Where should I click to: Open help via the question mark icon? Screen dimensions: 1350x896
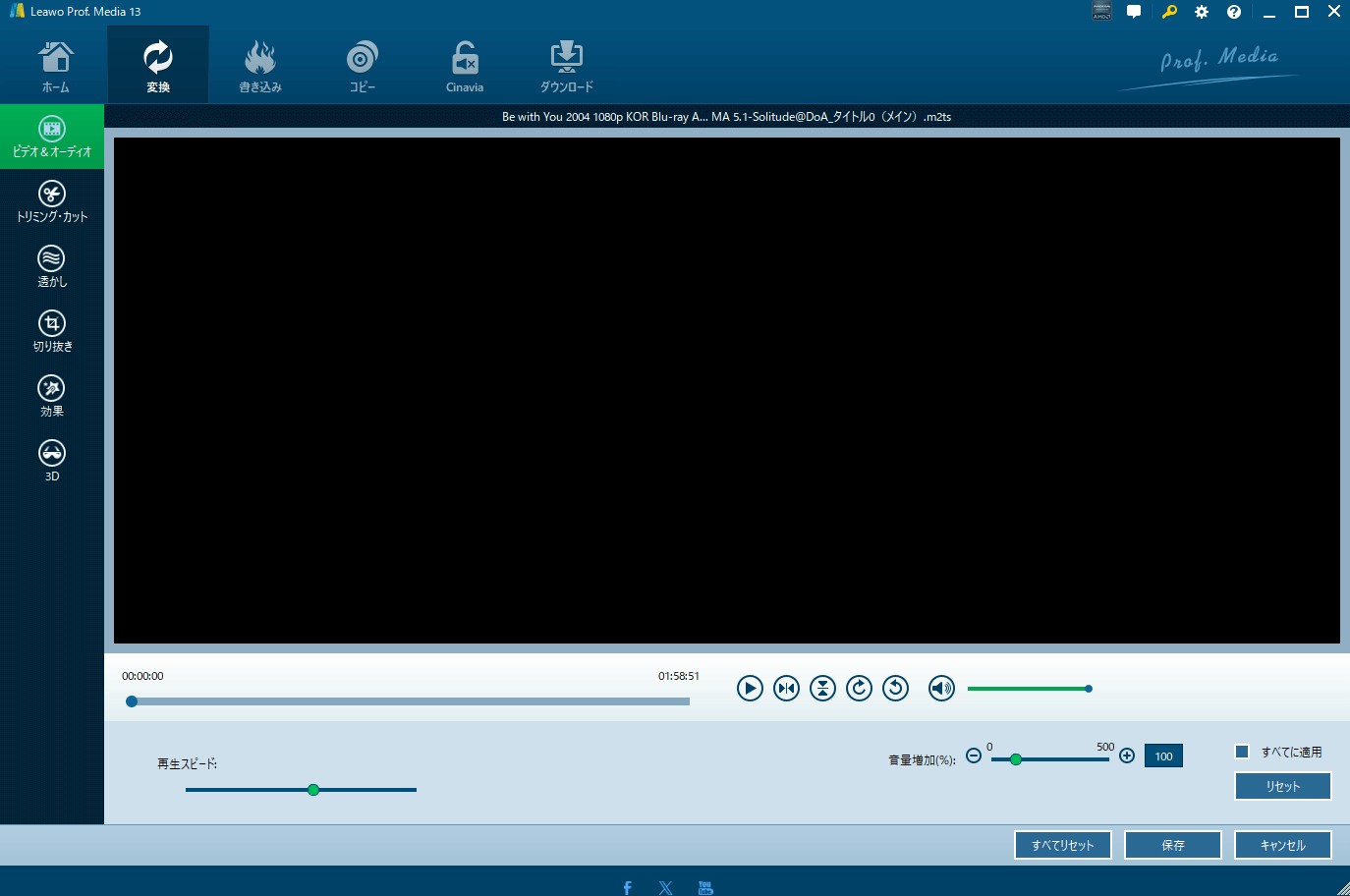[x=1234, y=12]
